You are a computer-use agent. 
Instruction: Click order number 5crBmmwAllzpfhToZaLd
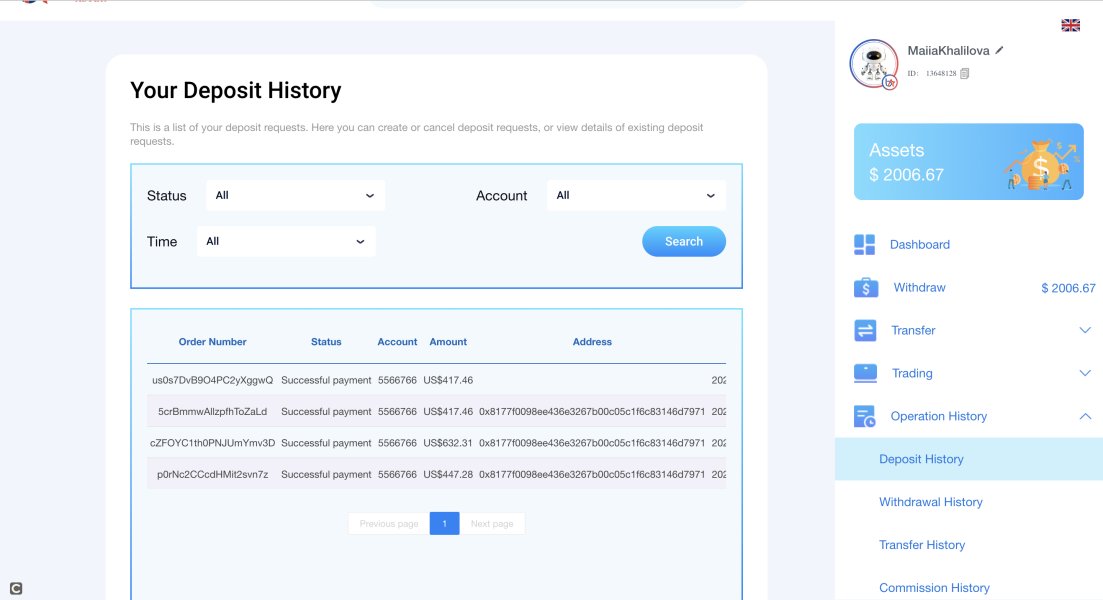click(x=212, y=411)
